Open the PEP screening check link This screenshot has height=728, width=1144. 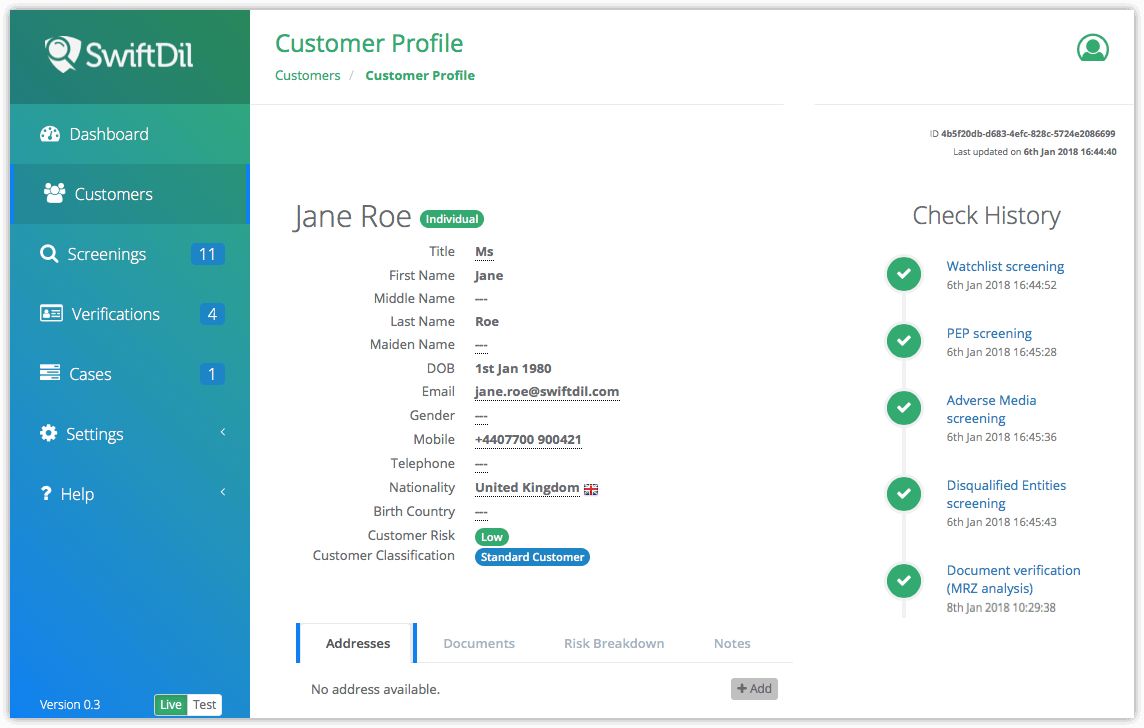tap(989, 334)
